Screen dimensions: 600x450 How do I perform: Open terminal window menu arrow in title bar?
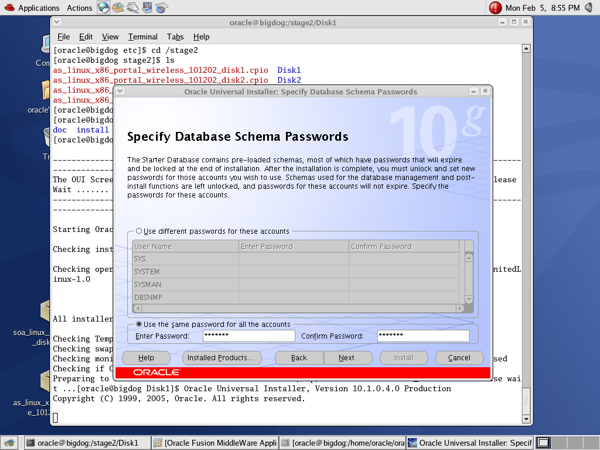(x=57, y=22)
